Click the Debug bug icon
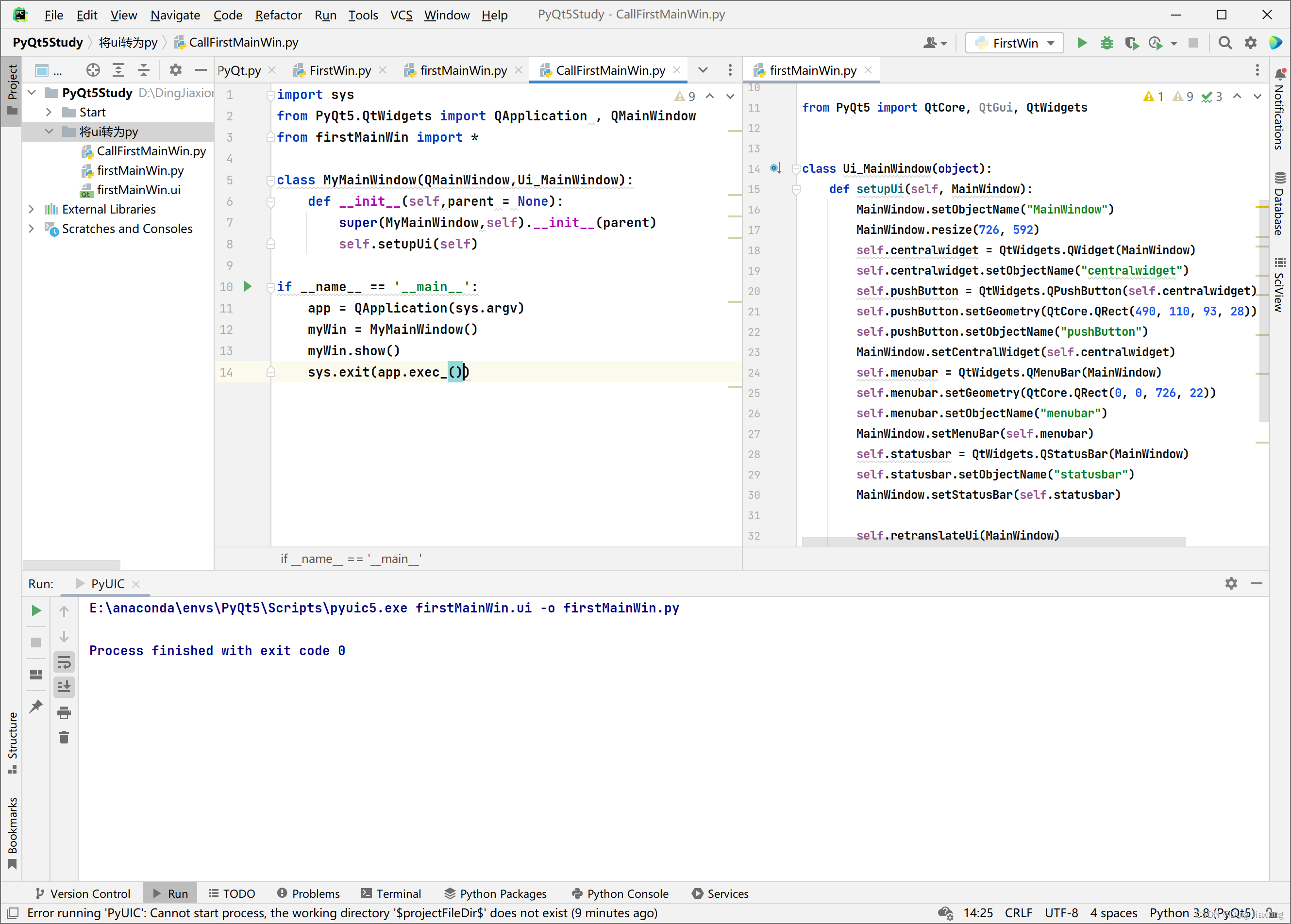The height and width of the screenshot is (924, 1291). pyautogui.click(x=1107, y=43)
